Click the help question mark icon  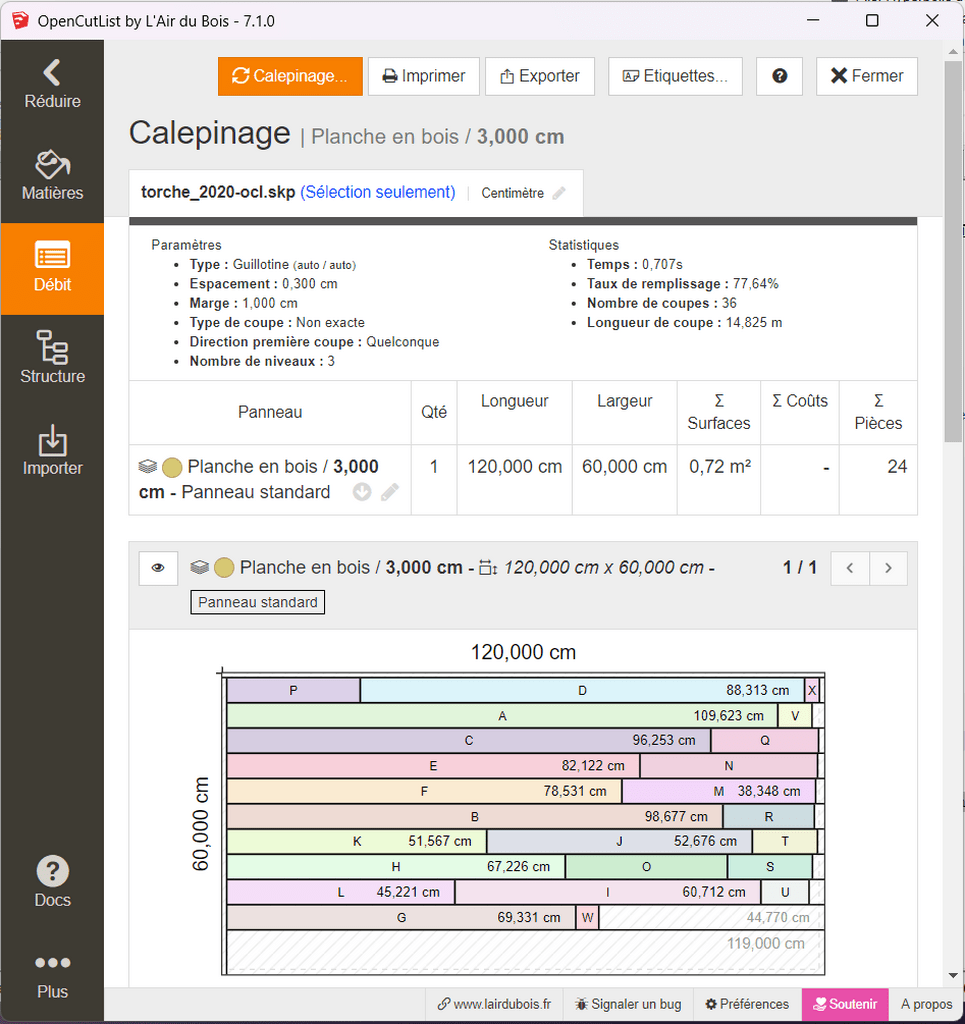coord(779,76)
